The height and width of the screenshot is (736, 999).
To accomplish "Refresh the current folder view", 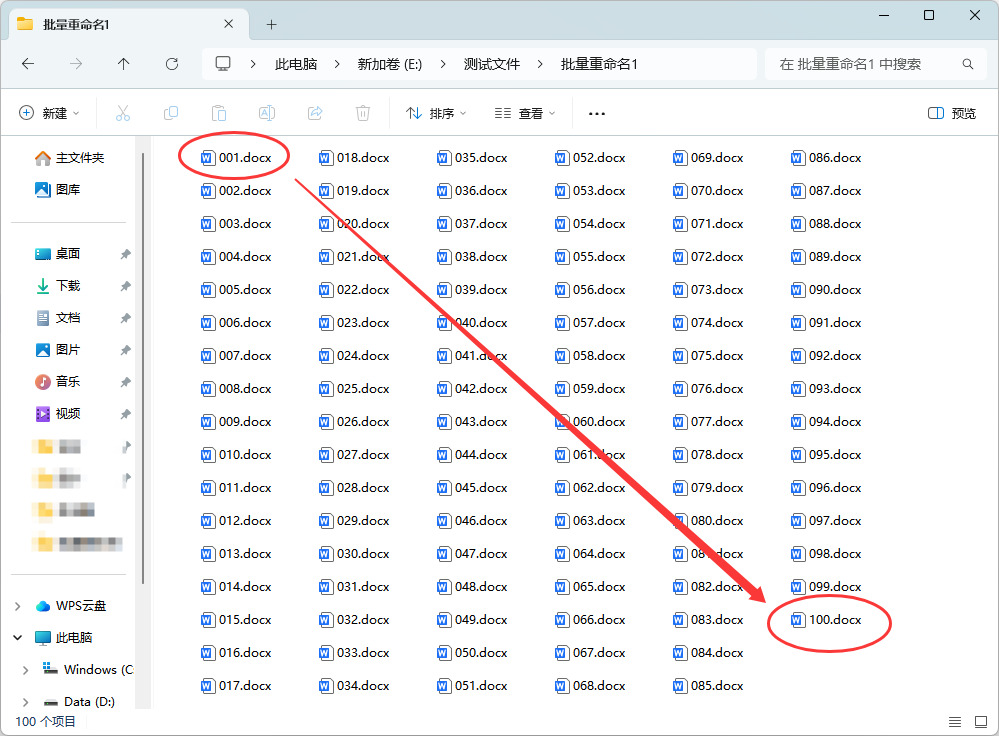I will point(171,64).
